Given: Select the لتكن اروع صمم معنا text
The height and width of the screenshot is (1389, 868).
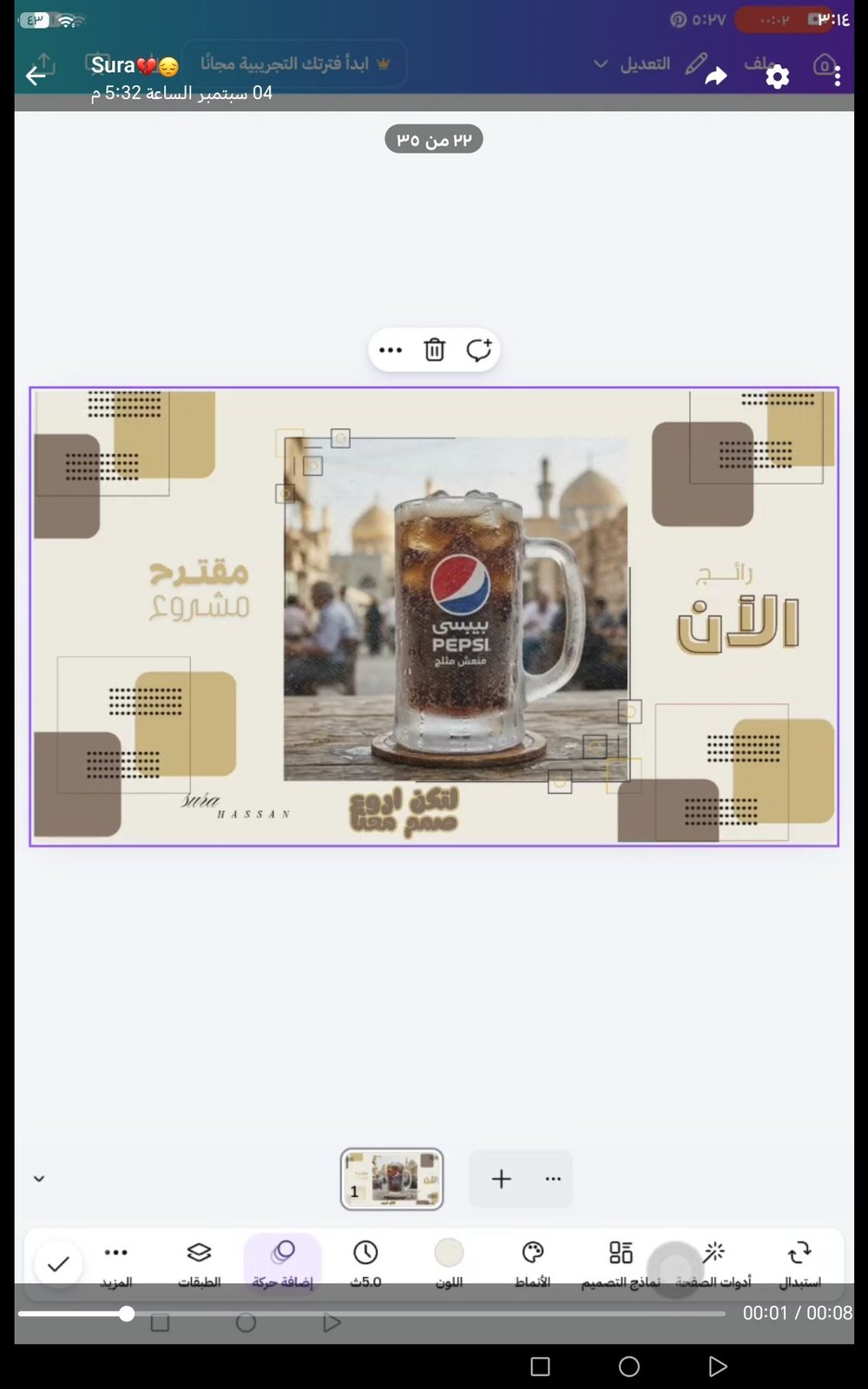Looking at the screenshot, I should [404, 813].
